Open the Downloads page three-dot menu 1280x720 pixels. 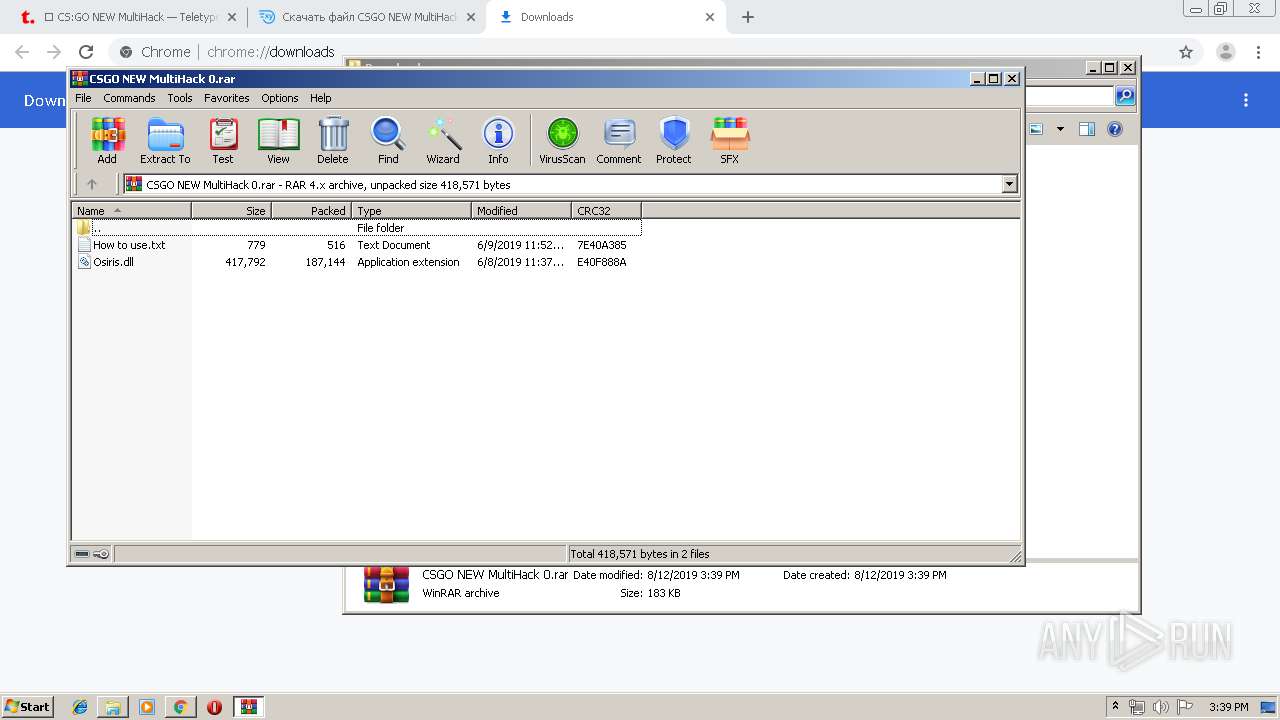(x=1246, y=100)
